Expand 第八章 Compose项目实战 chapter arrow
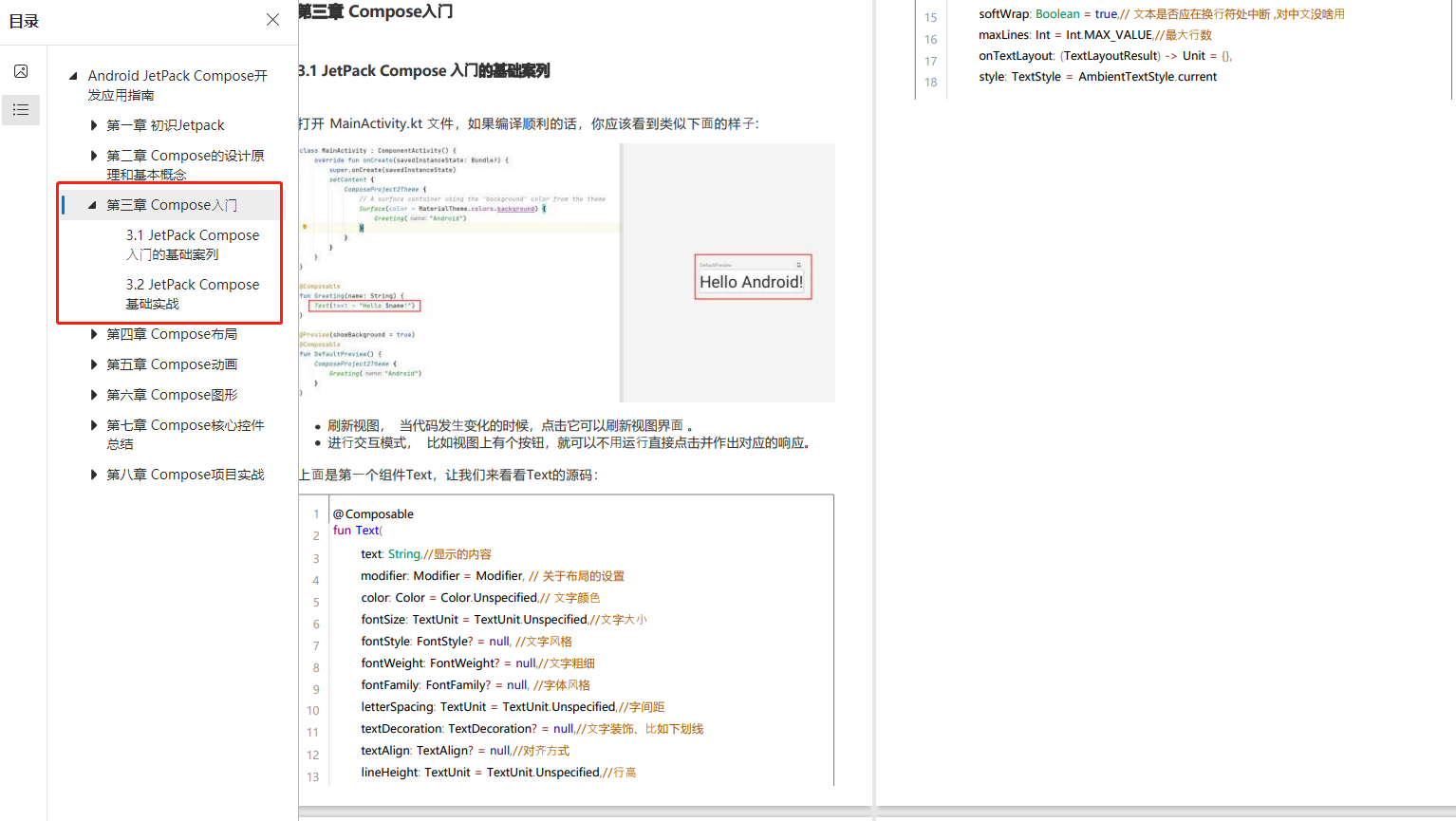The width and height of the screenshot is (1456, 821). click(x=93, y=475)
